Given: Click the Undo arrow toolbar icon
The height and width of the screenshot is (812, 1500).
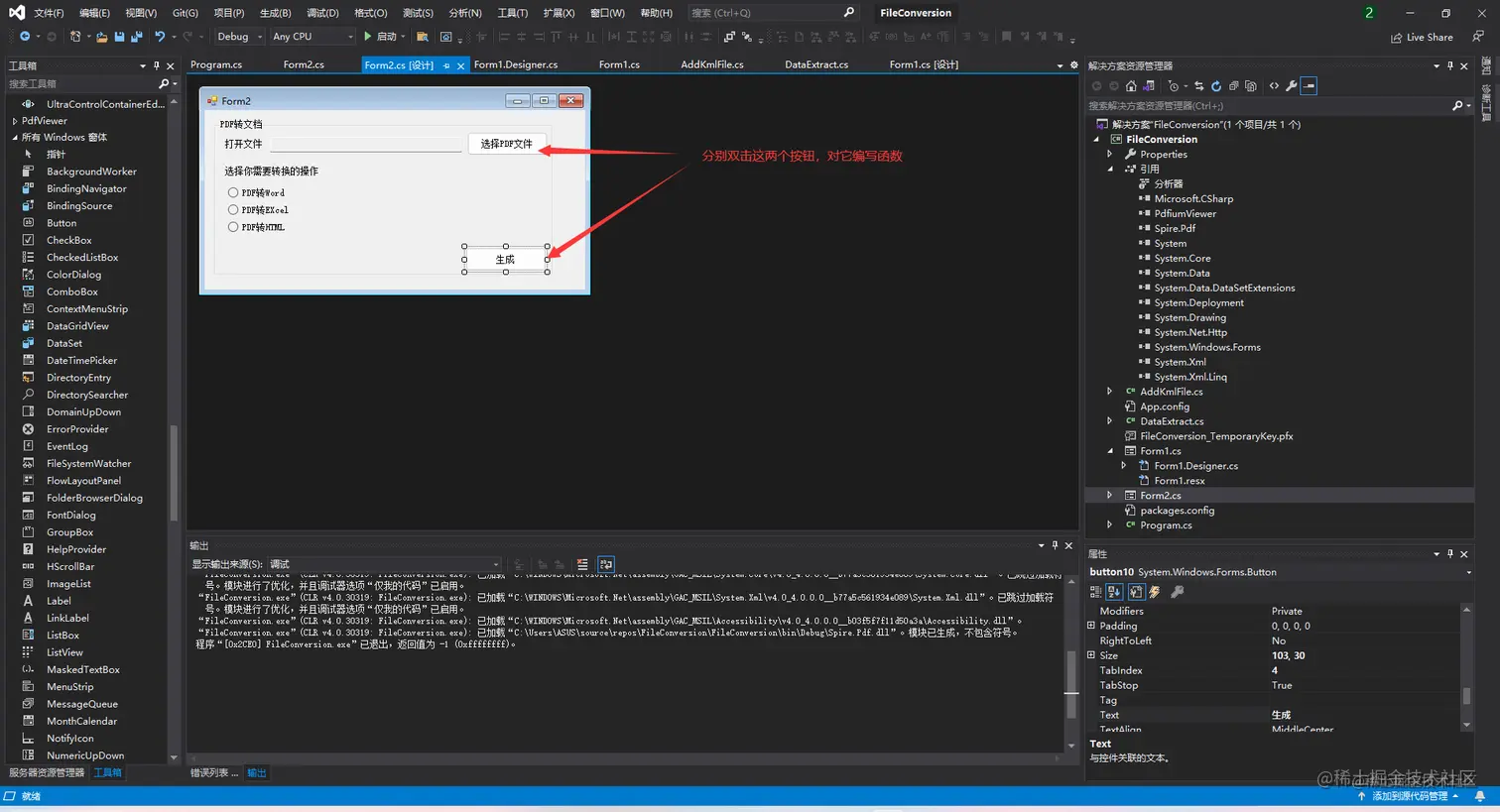Looking at the screenshot, I should point(160,37).
